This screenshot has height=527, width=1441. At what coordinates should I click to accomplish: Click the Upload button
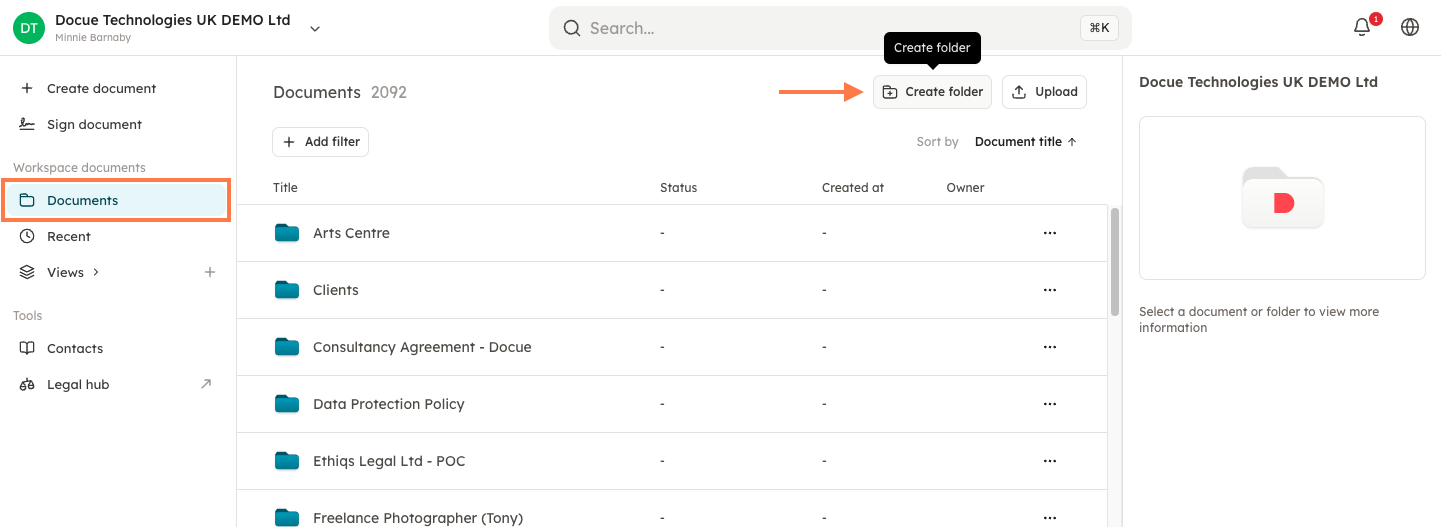point(1044,92)
